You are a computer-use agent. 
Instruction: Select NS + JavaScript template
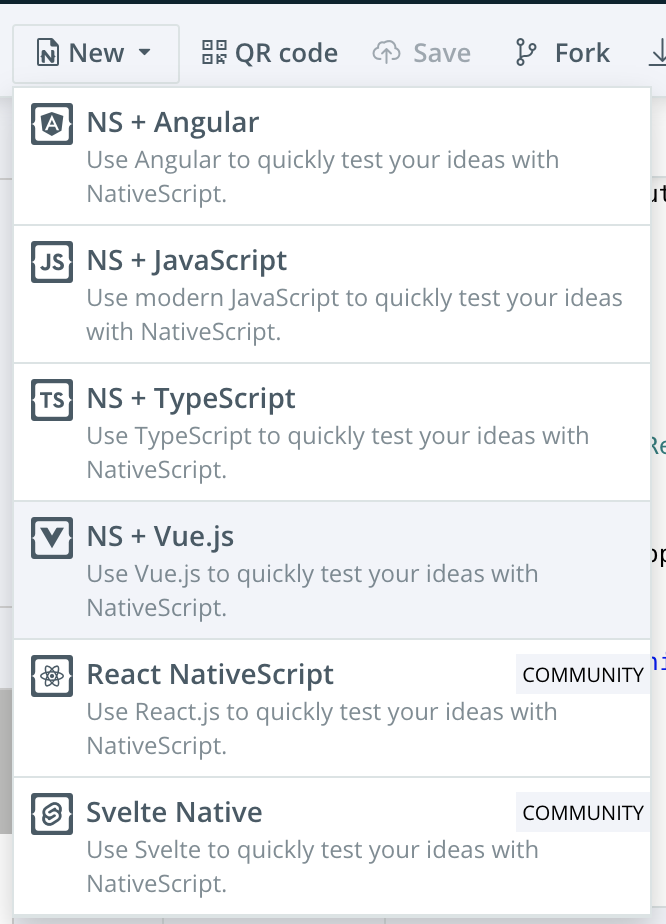point(332,295)
